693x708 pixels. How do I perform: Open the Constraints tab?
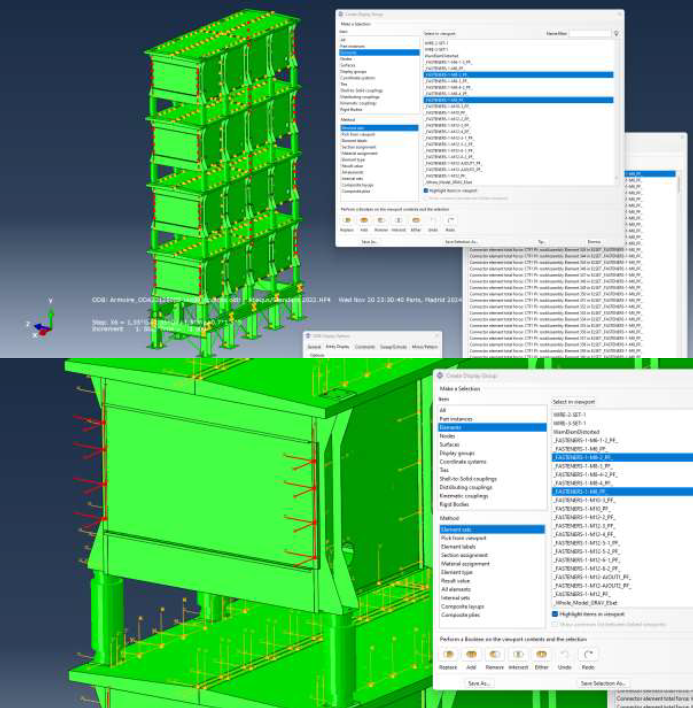(365, 346)
